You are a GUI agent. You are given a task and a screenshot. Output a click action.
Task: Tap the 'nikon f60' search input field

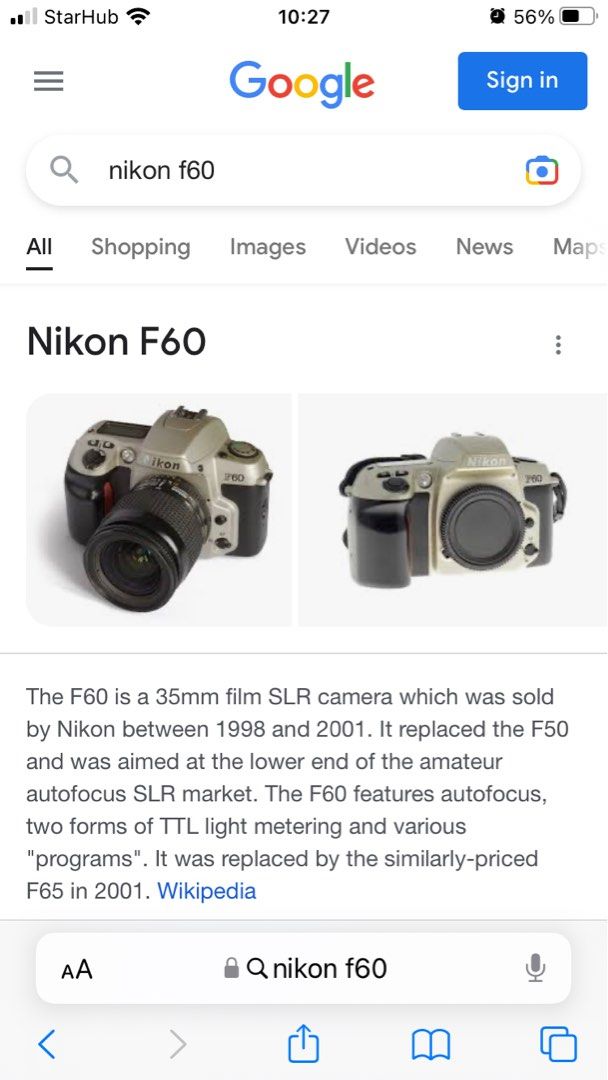(x=303, y=170)
